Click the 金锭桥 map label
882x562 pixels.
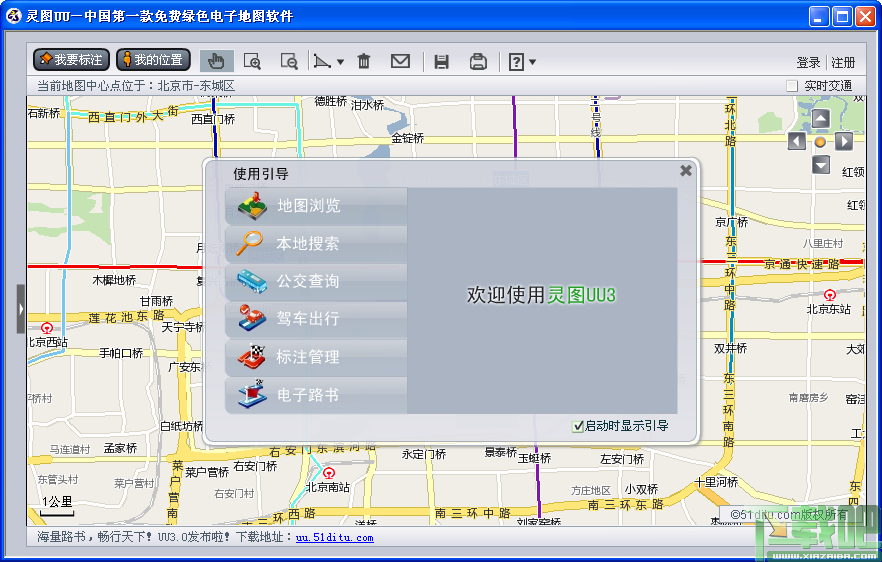click(408, 138)
